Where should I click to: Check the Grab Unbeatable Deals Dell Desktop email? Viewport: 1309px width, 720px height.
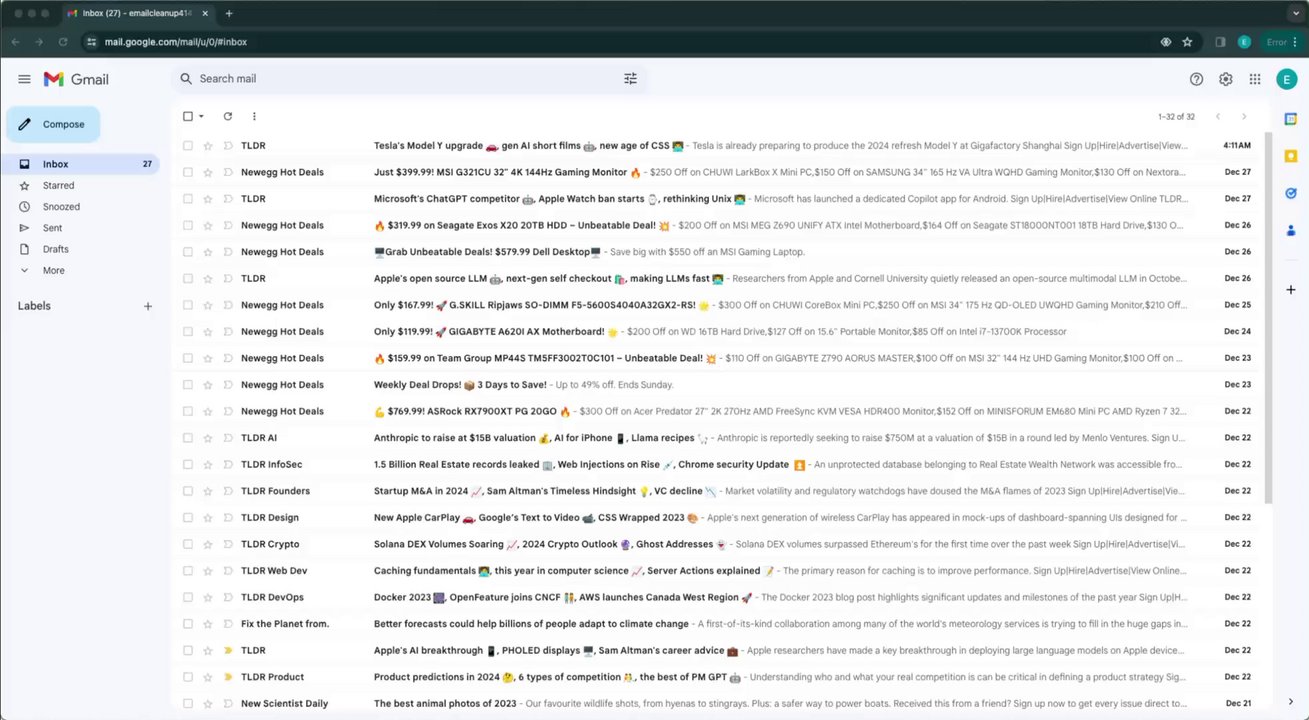[x=187, y=252]
